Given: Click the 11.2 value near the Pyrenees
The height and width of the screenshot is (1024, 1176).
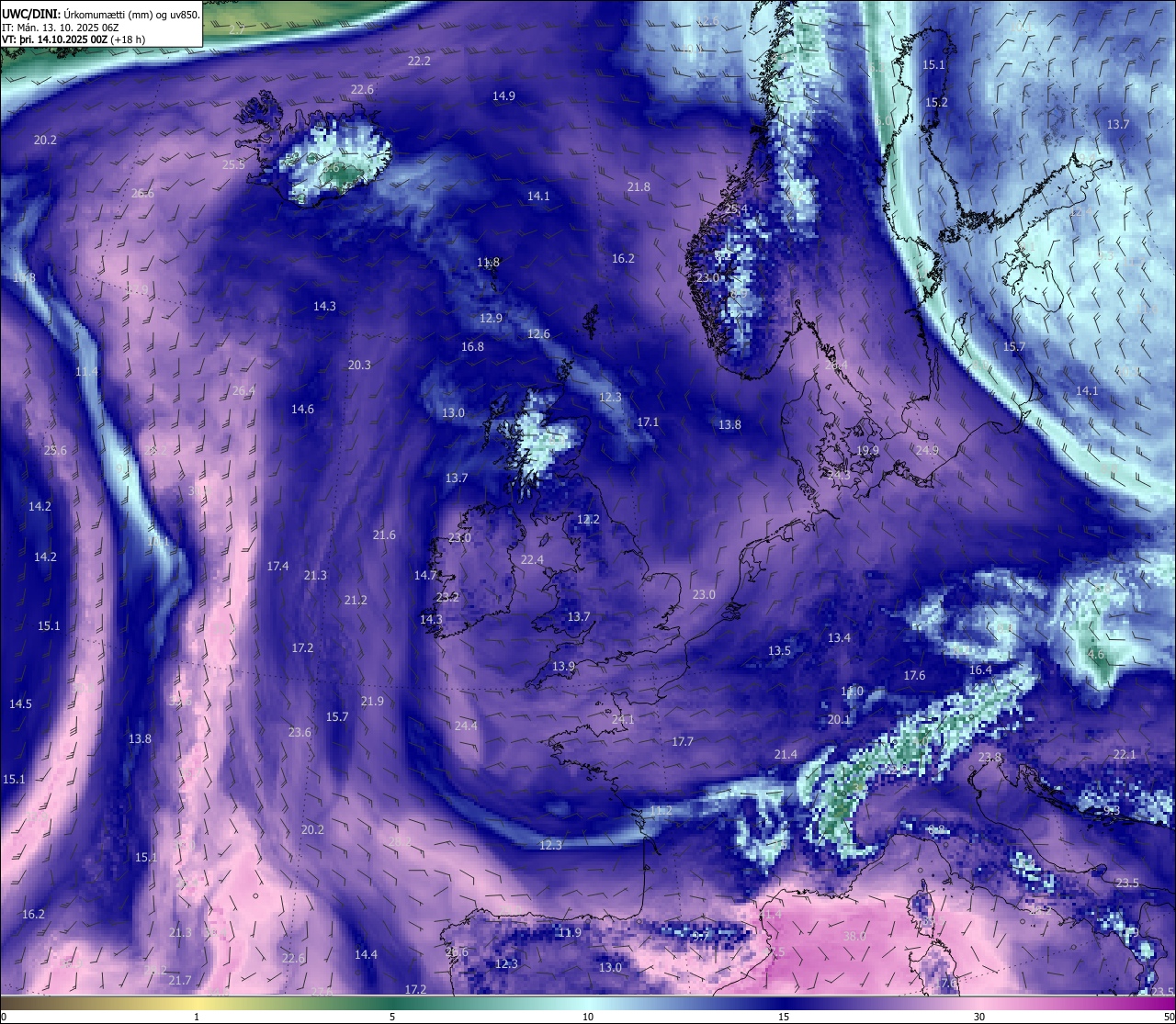Looking at the screenshot, I should click(x=661, y=812).
